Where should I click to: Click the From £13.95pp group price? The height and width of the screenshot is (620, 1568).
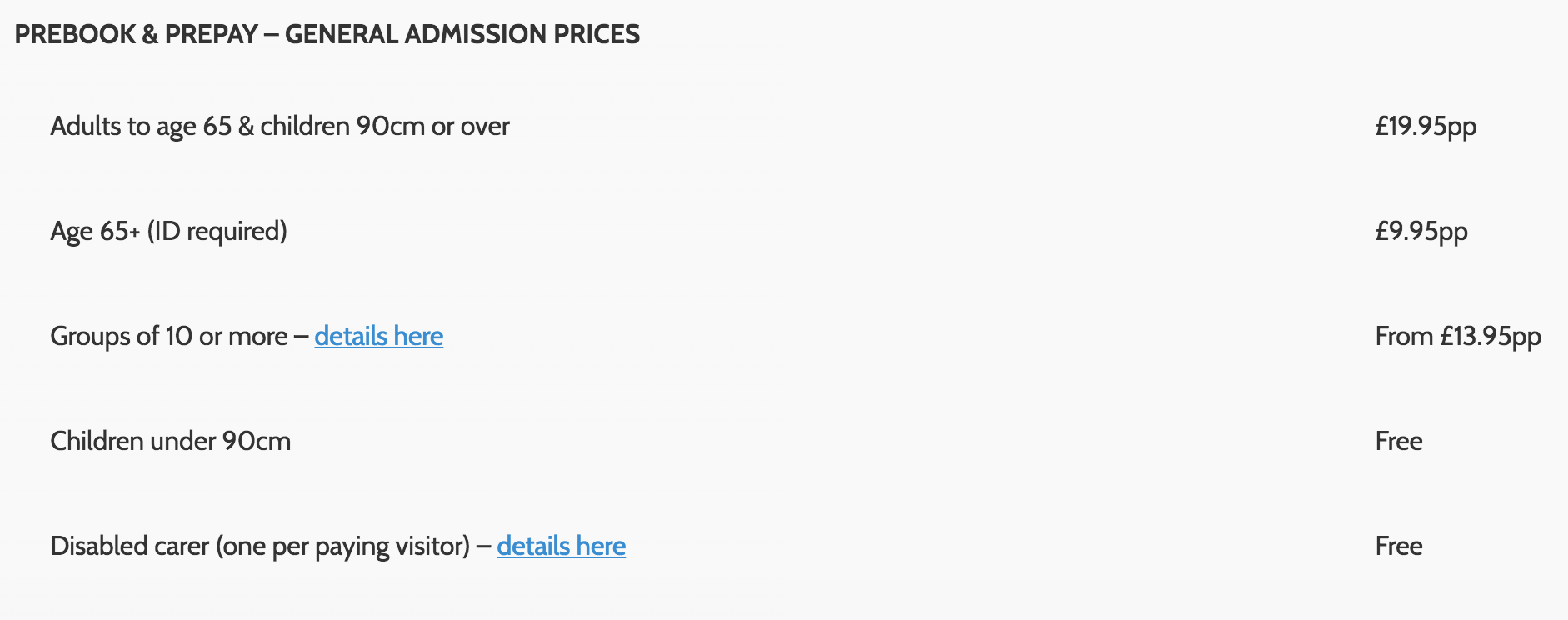pyautogui.click(x=1458, y=336)
